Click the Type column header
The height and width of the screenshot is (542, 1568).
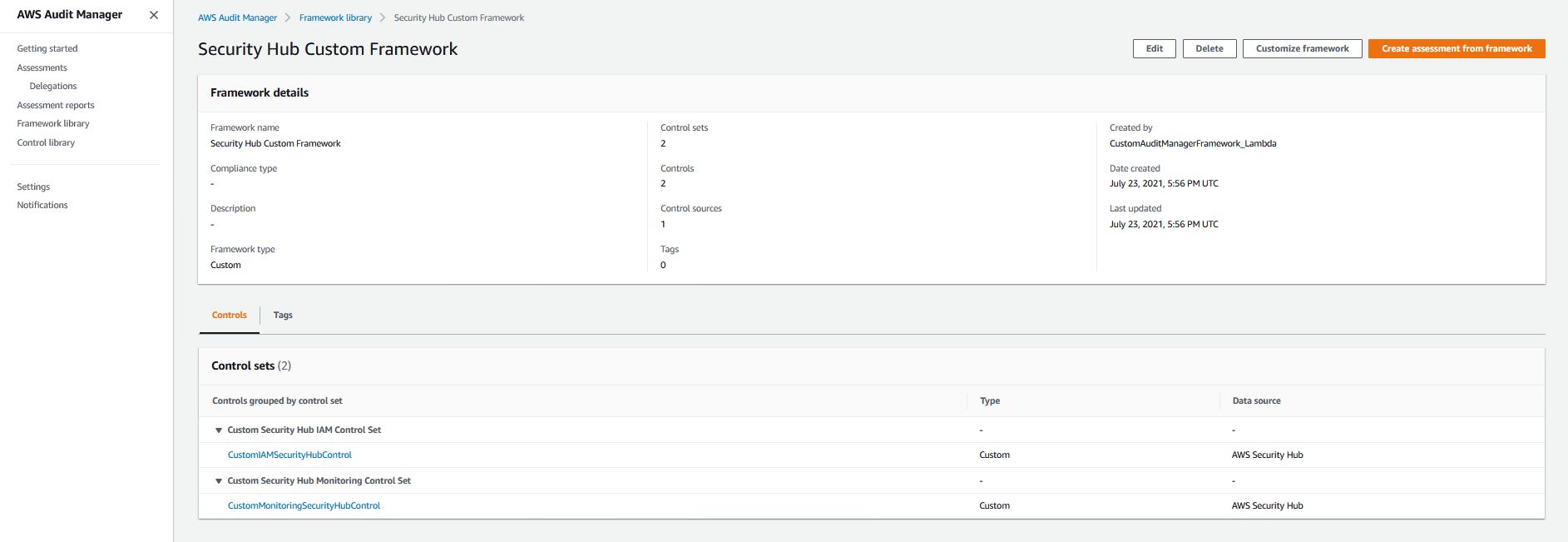[990, 400]
